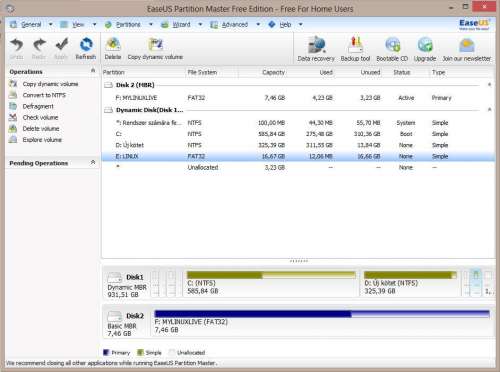
Task: Launch the Bootable CD creator
Action: point(392,45)
